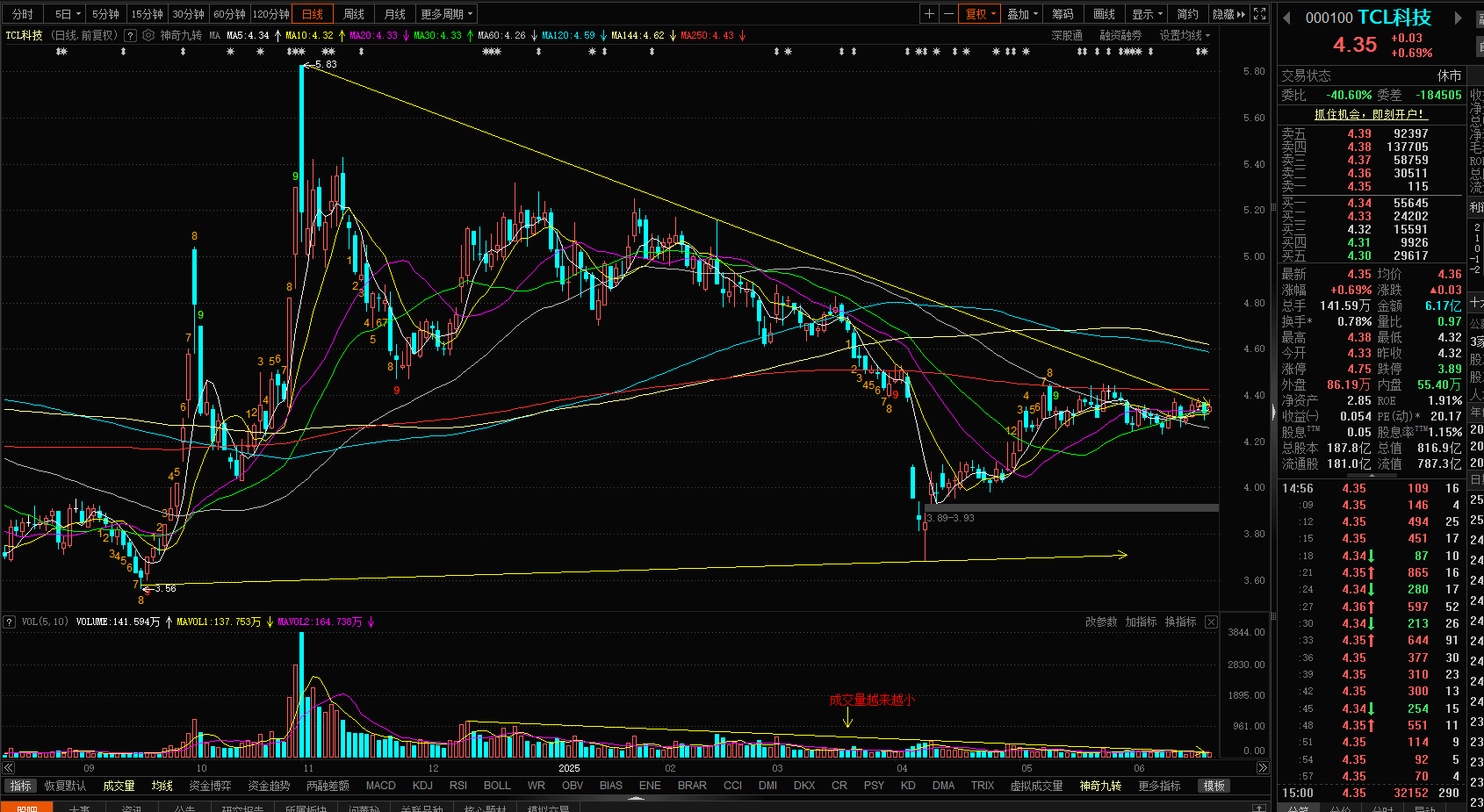
Task: Switch to 月线 monthly chart
Action: [x=395, y=14]
